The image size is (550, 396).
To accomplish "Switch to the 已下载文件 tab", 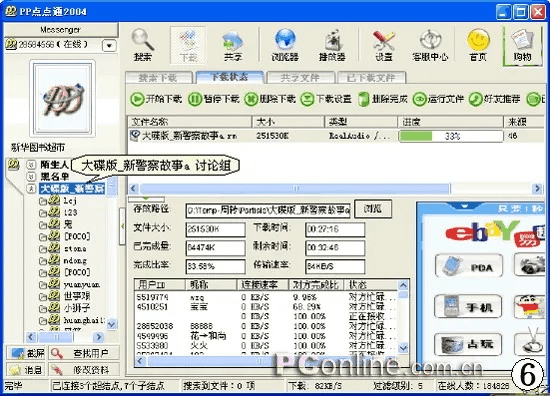I will tap(371, 78).
